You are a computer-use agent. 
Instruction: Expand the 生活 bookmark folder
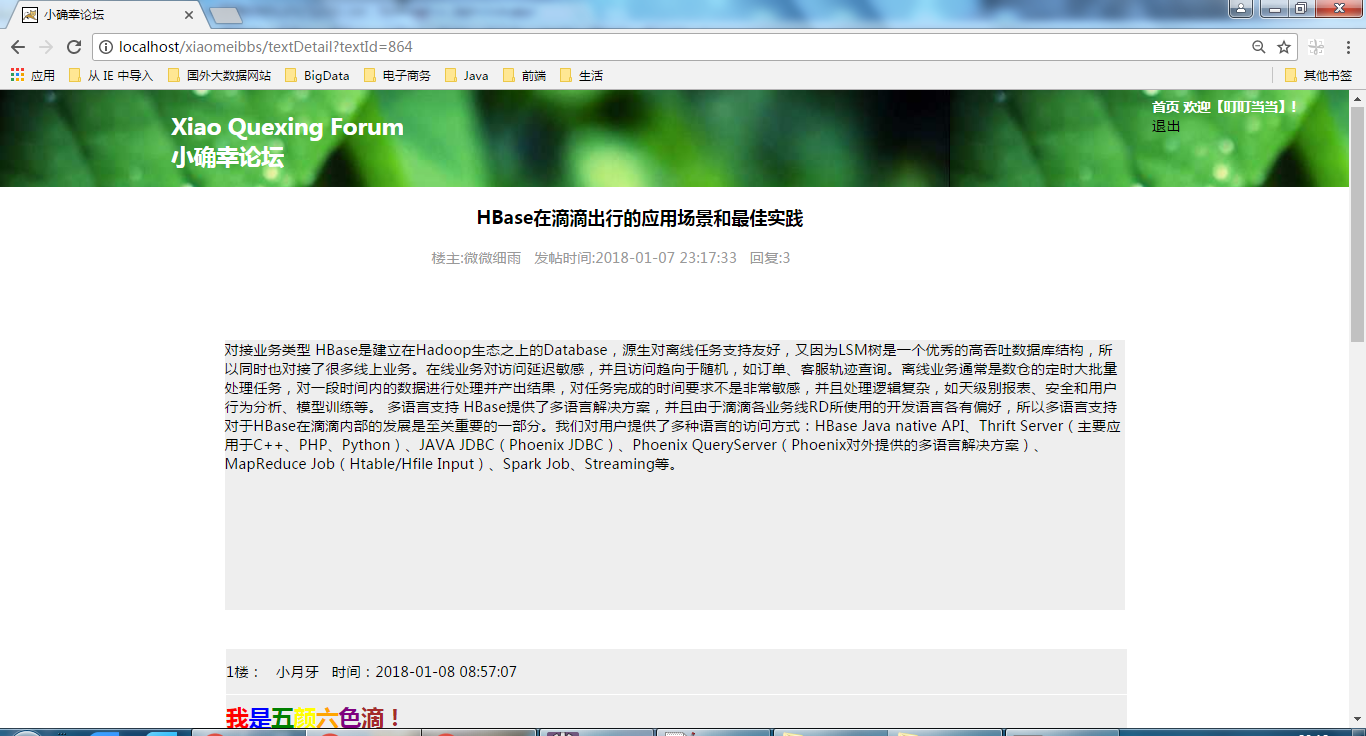click(581, 75)
